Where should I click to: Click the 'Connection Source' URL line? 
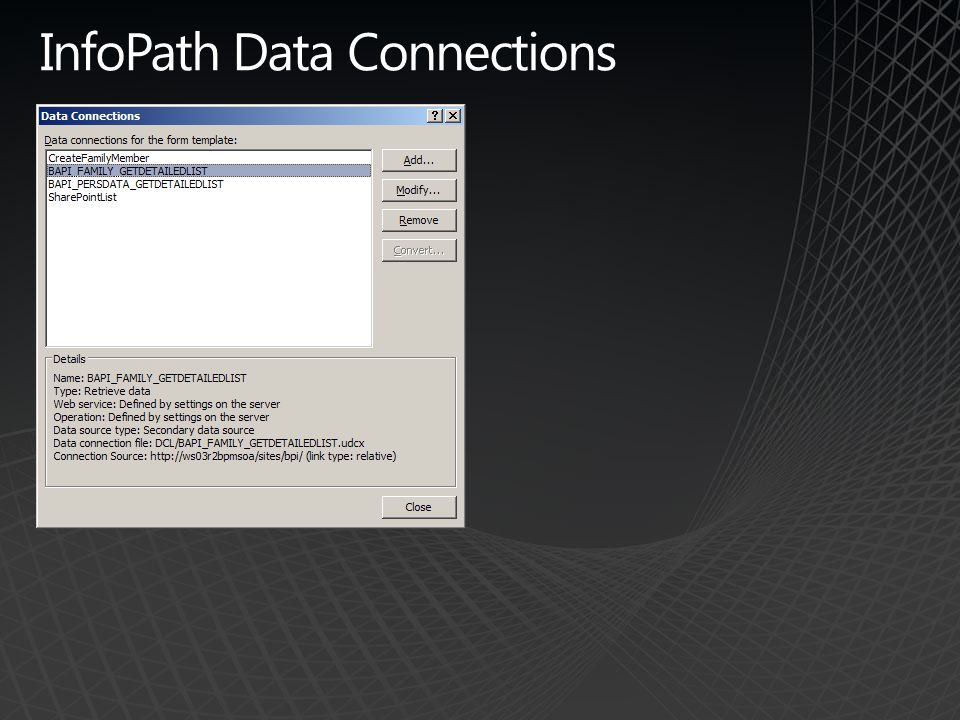(x=225, y=456)
